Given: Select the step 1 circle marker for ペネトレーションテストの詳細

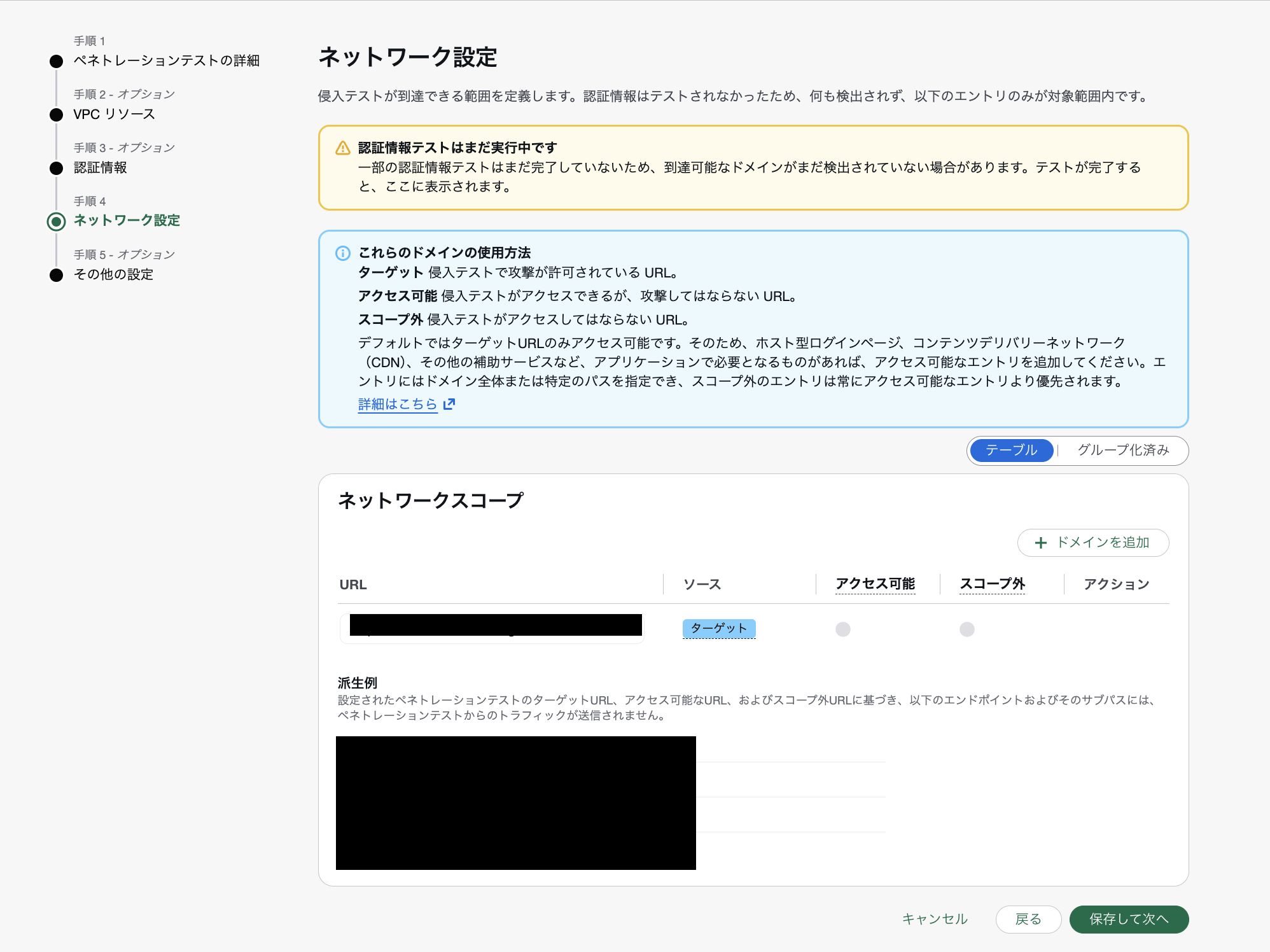Looking at the screenshot, I should [x=57, y=62].
